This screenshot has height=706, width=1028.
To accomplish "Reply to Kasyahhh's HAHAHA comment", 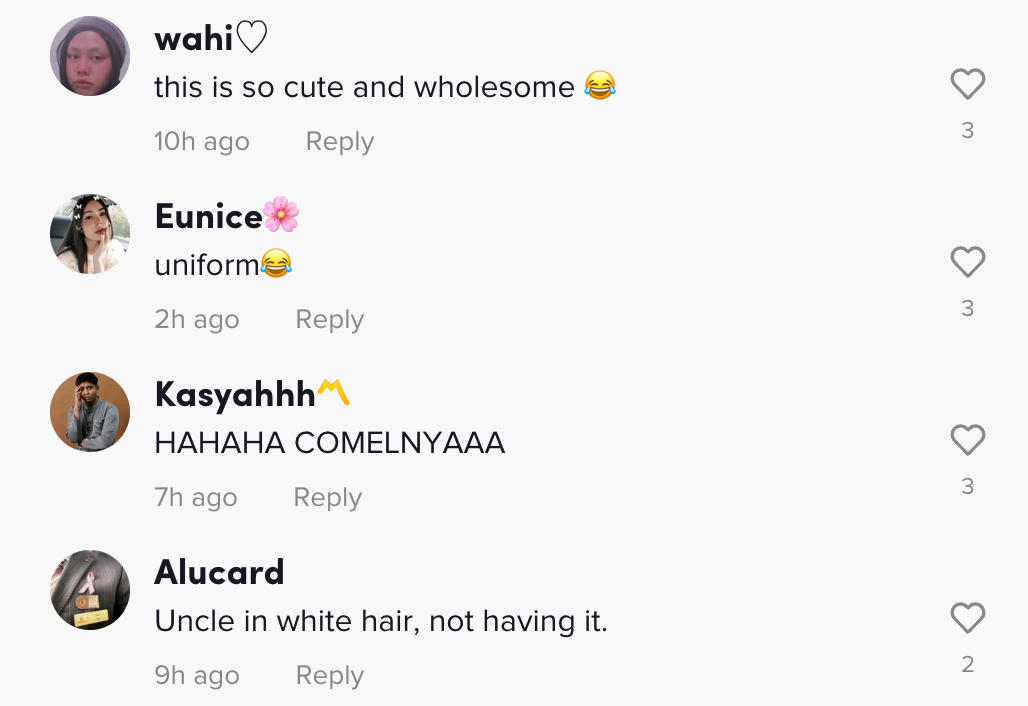I will coord(327,498).
